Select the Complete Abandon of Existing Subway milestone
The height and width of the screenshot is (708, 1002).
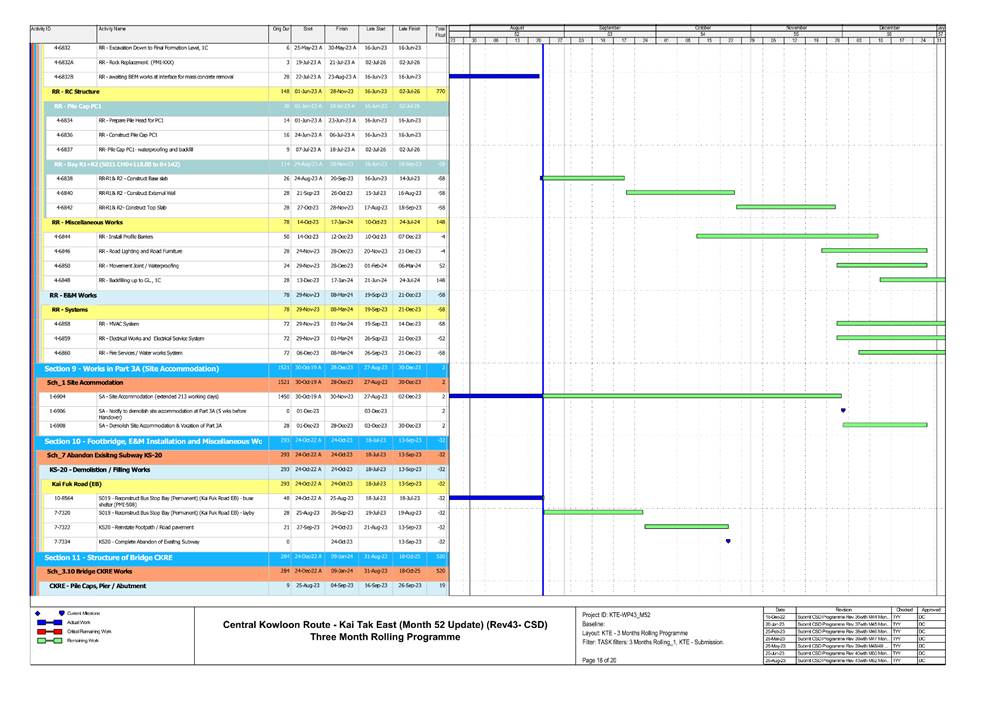point(728,541)
